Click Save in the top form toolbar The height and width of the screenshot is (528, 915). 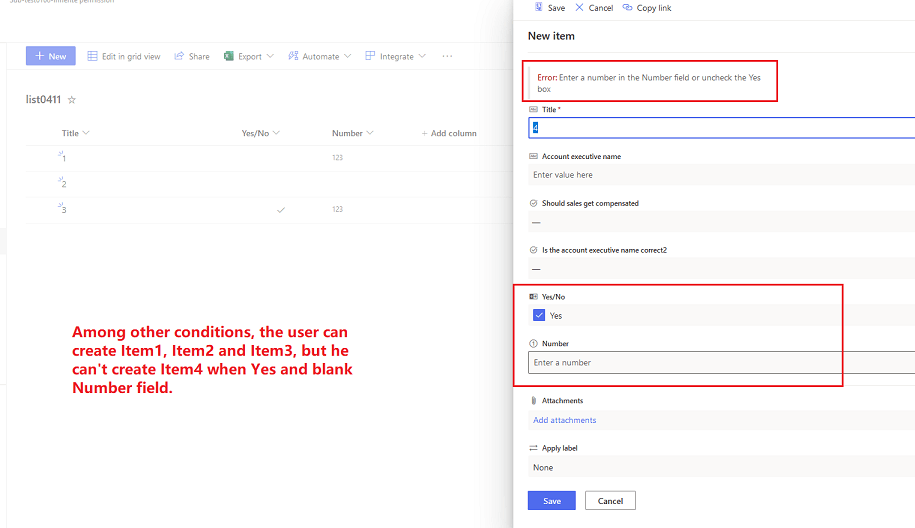click(550, 8)
